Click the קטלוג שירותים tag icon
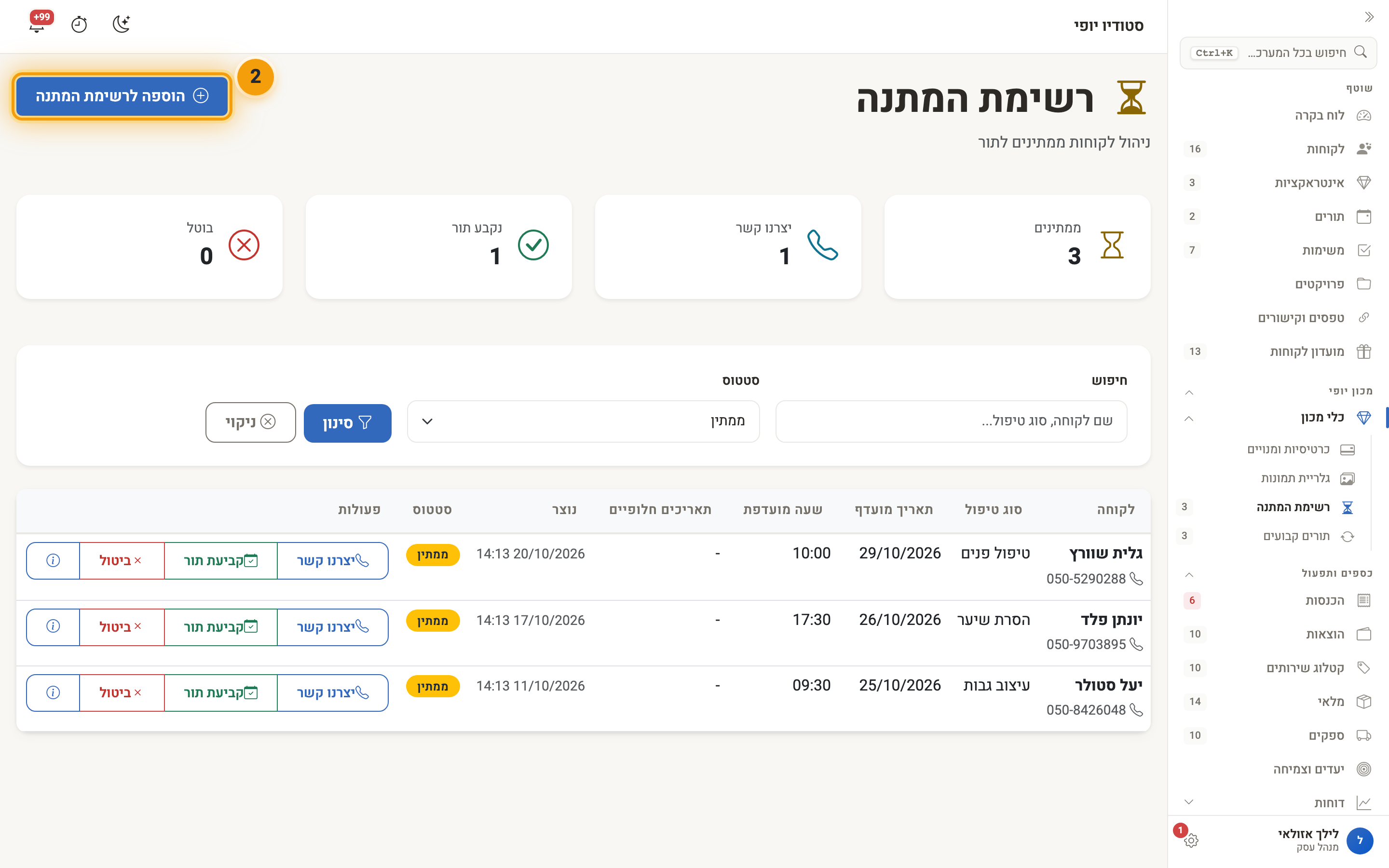 coord(1364,668)
